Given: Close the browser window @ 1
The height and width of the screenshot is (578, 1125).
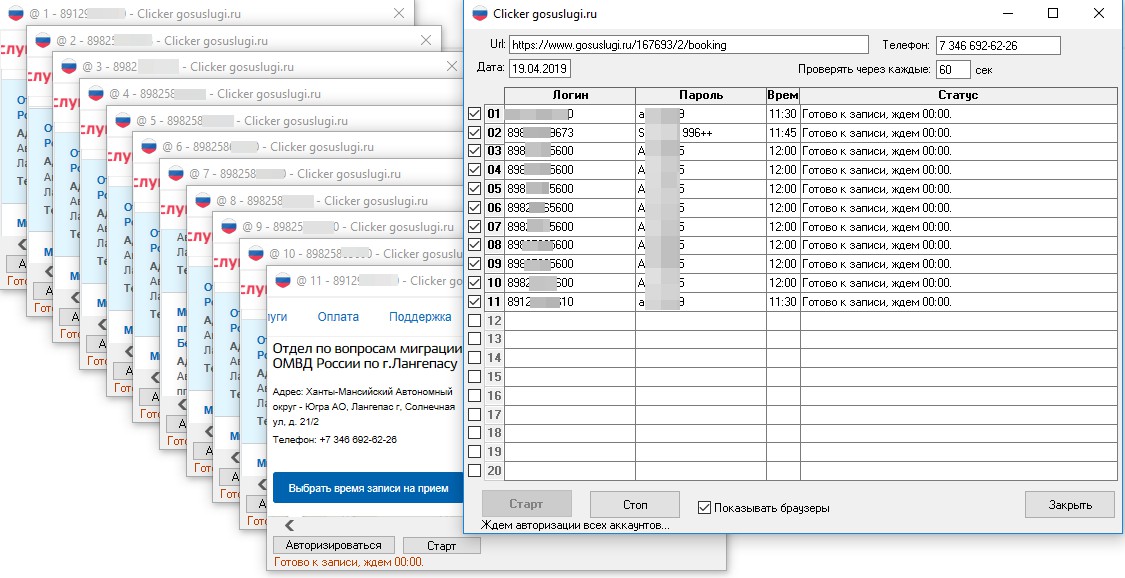Looking at the screenshot, I should [400, 14].
